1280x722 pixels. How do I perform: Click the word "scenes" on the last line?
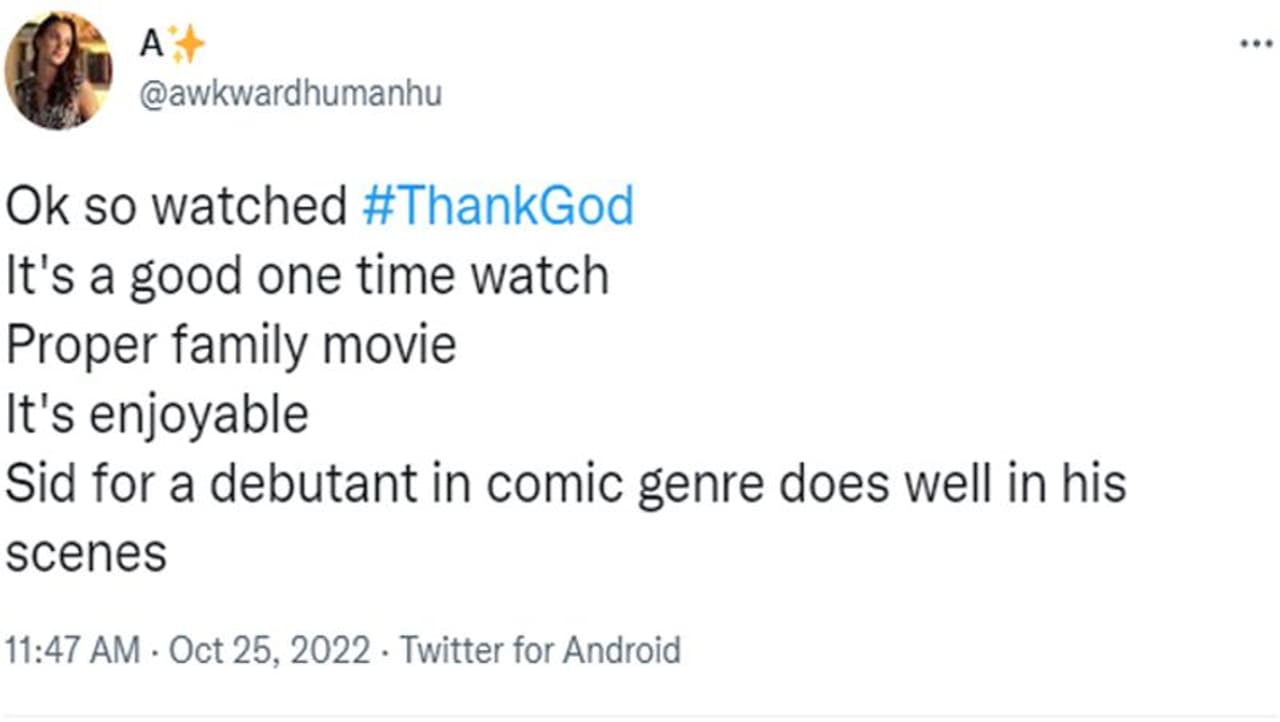tap(86, 553)
